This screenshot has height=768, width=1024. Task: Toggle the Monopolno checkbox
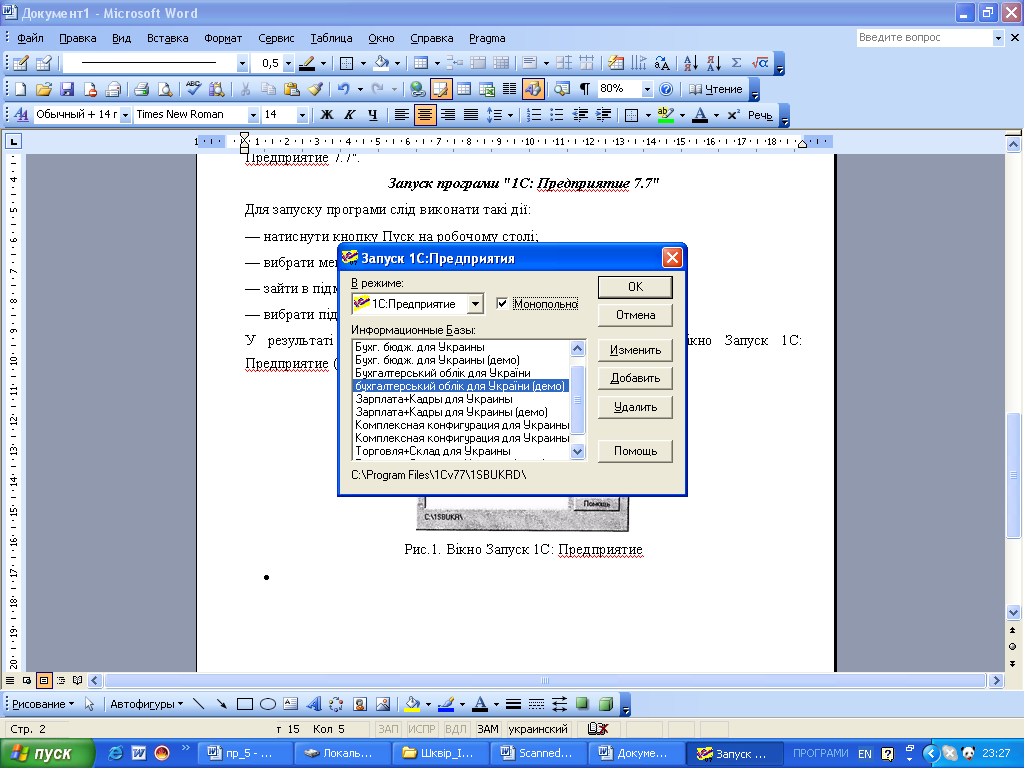coord(502,304)
